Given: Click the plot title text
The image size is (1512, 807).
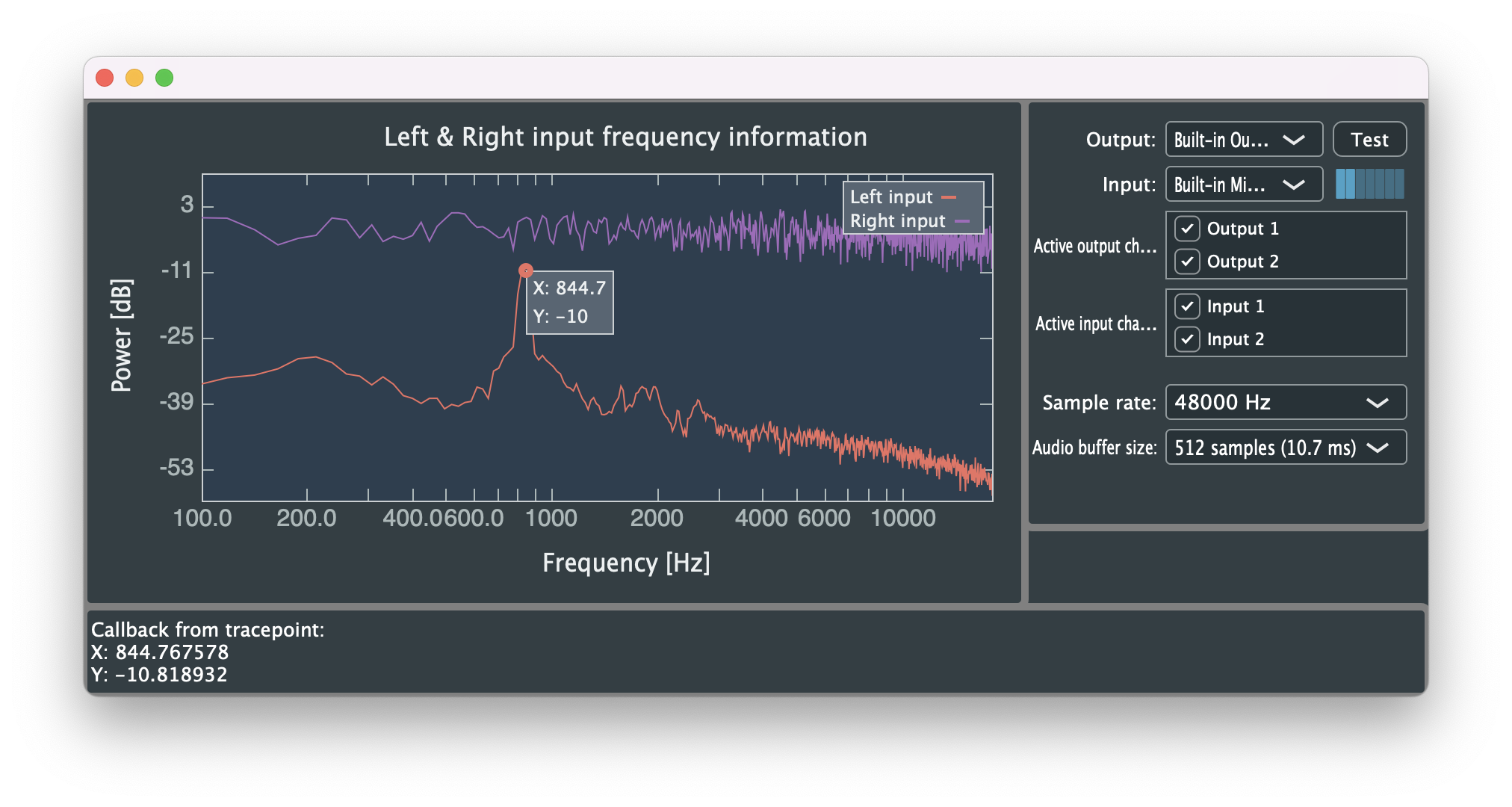Looking at the screenshot, I should [x=625, y=137].
